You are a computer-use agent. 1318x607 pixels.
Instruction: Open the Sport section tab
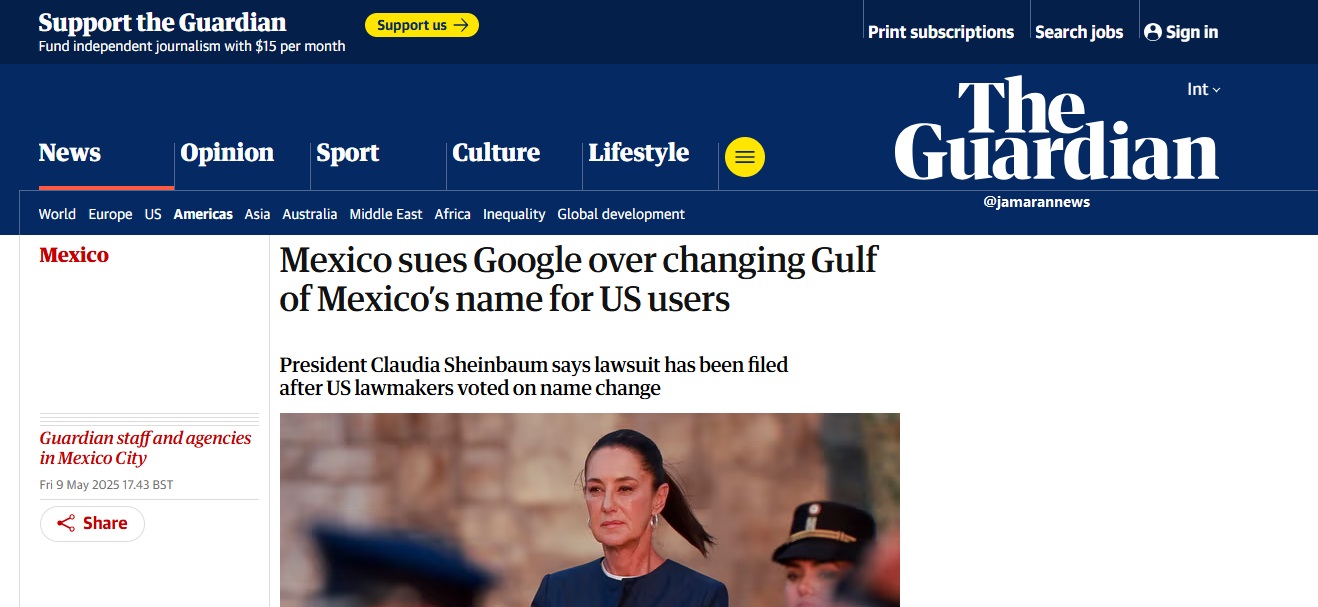(x=347, y=153)
